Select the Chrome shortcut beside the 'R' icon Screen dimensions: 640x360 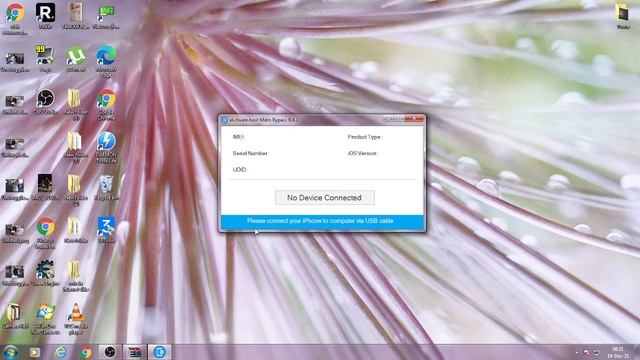pyautogui.click(x=15, y=19)
